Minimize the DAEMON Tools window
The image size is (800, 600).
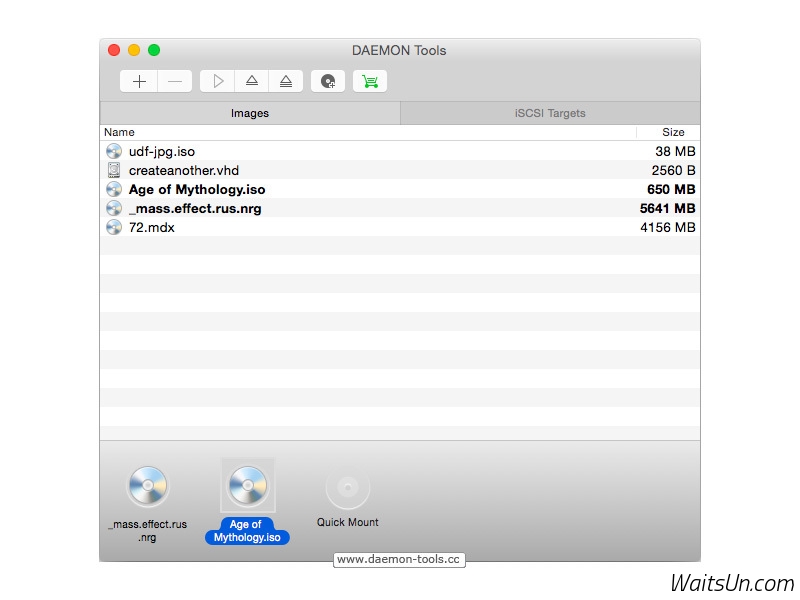coord(134,50)
